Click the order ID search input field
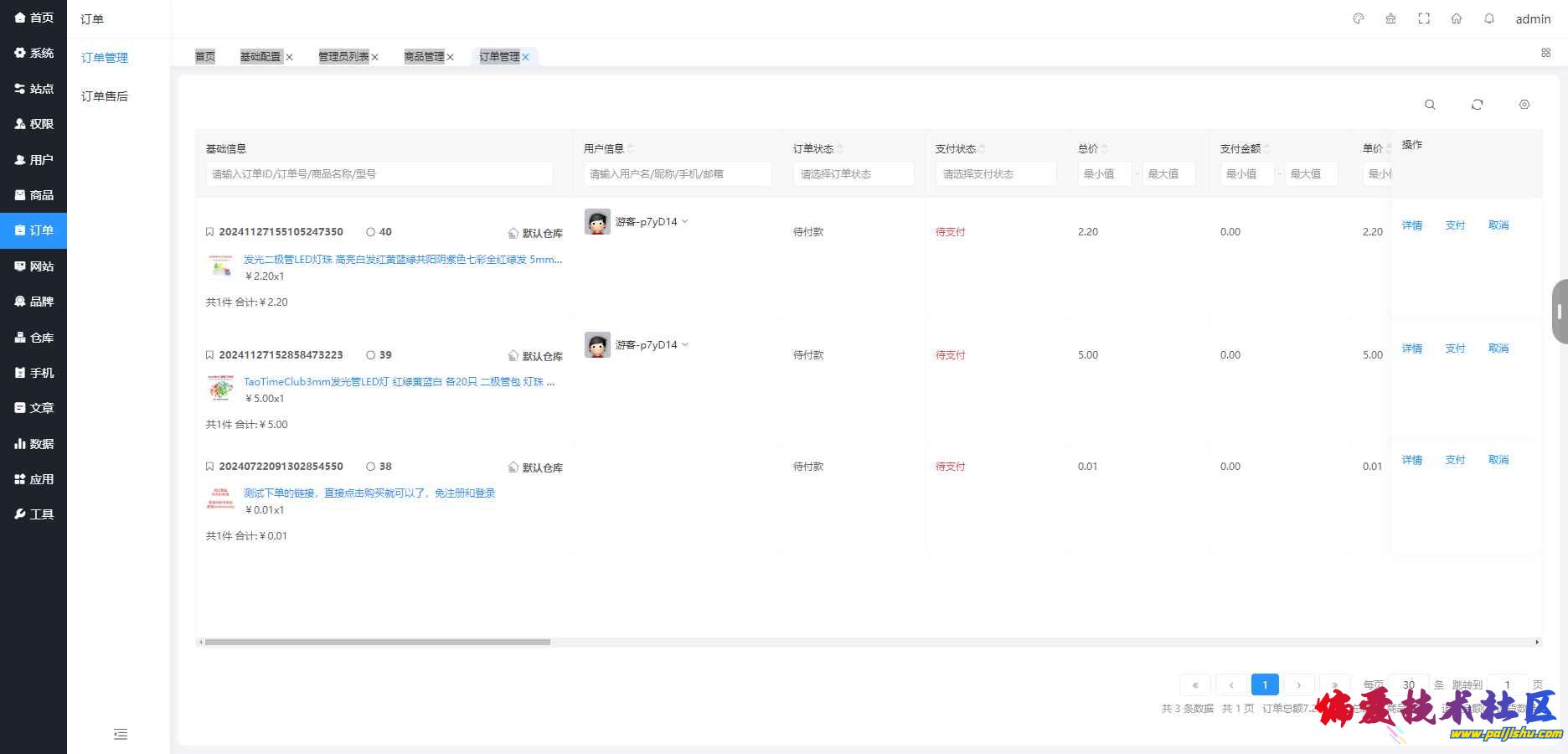The height and width of the screenshot is (754, 1568). coord(379,174)
